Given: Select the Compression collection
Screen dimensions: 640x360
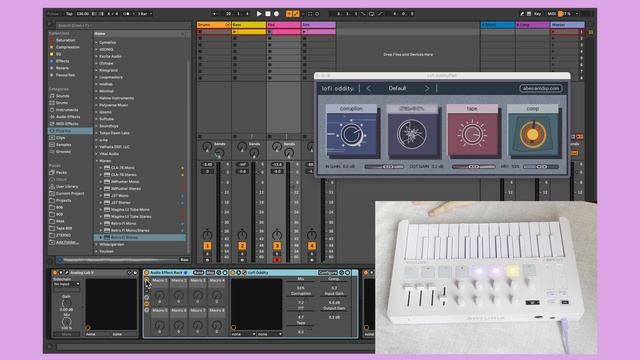Looking at the screenshot, I should pyautogui.click(x=67, y=47).
